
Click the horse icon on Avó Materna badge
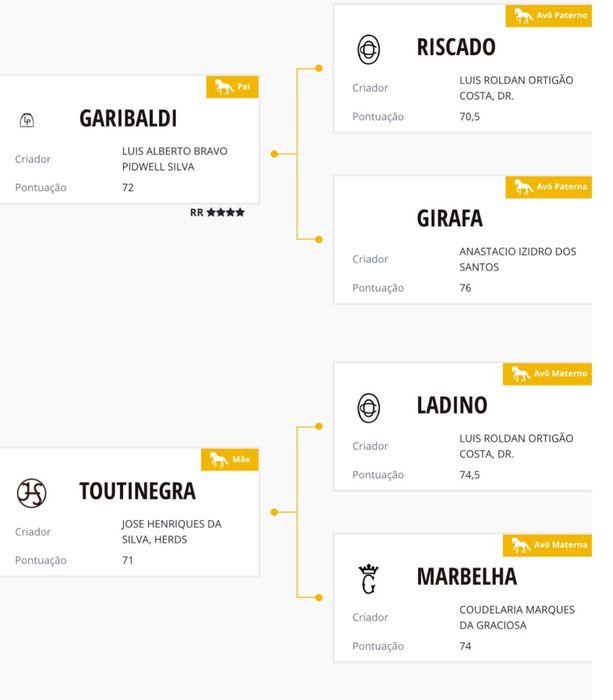[520, 545]
